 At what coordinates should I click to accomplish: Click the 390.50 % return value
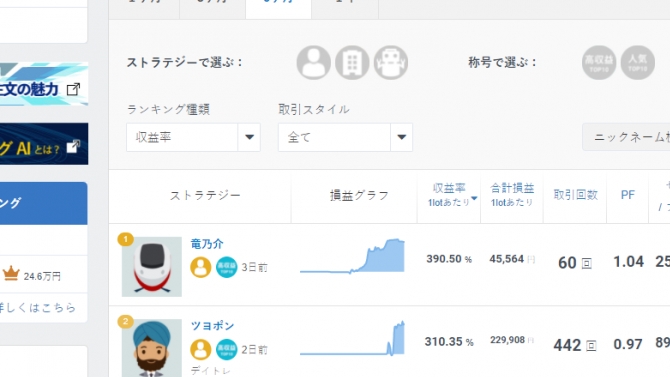(x=449, y=259)
